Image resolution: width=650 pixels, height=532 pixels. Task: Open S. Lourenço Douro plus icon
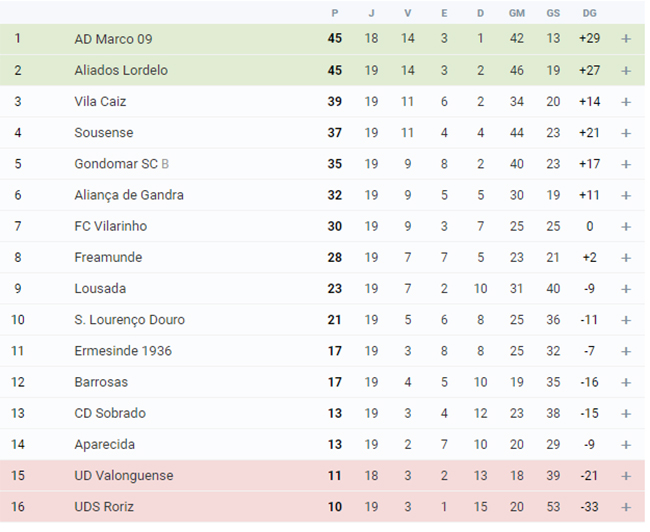point(626,320)
